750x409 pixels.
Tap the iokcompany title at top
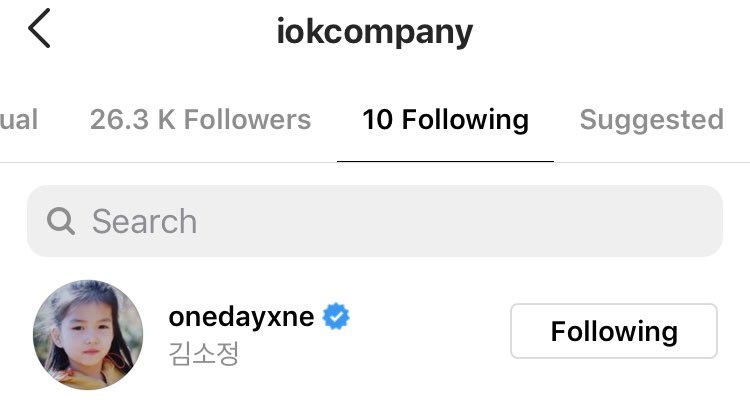[x=375, y=32]
